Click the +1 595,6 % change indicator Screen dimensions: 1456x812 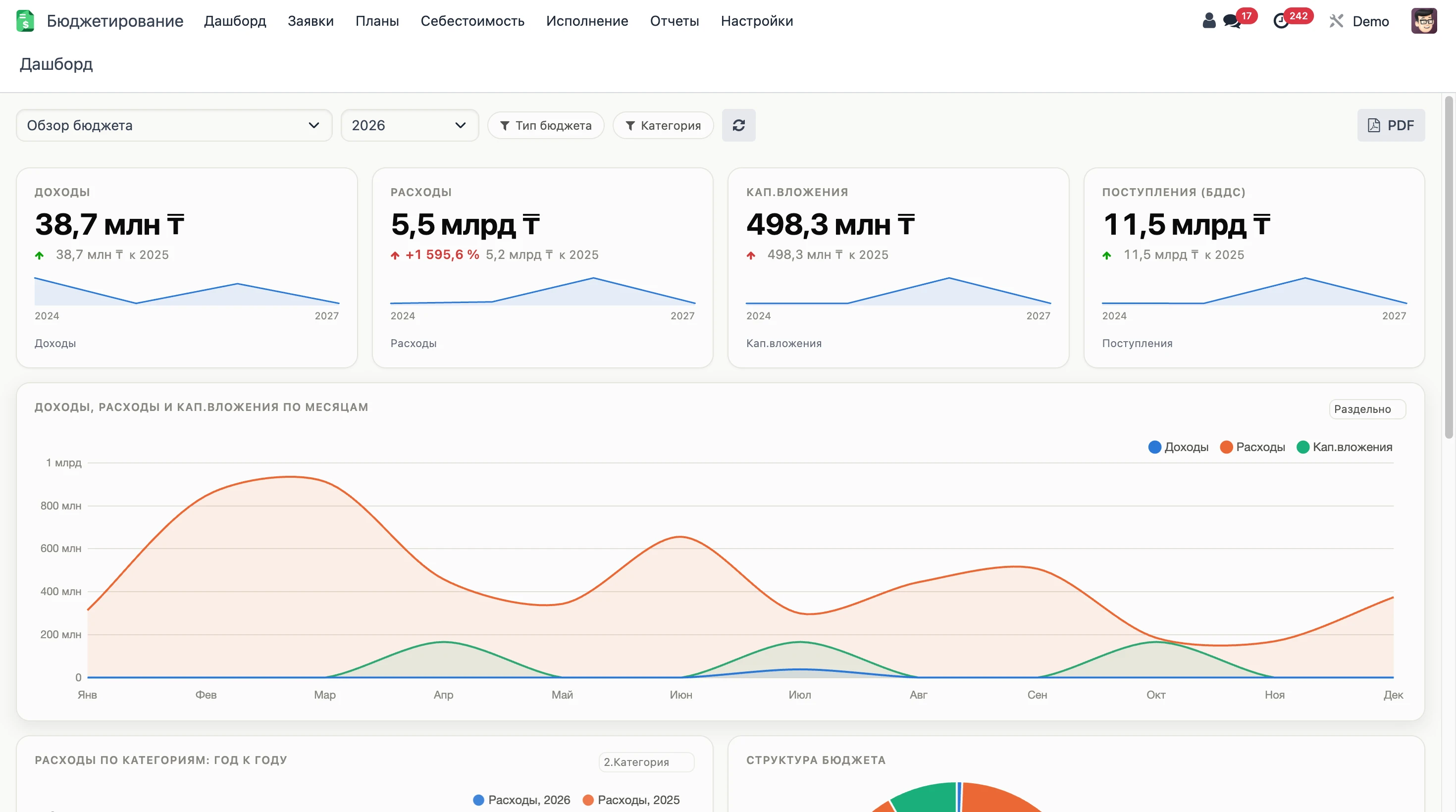point(442,254)
